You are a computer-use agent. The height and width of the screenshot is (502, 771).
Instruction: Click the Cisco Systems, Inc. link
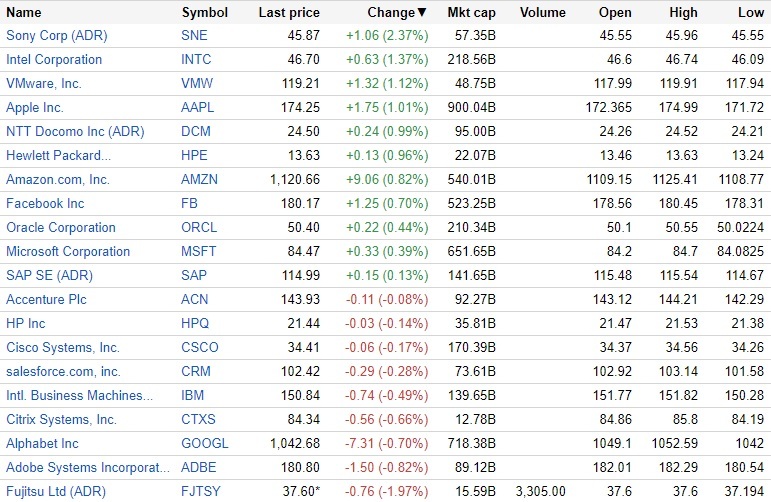(63, 347)
